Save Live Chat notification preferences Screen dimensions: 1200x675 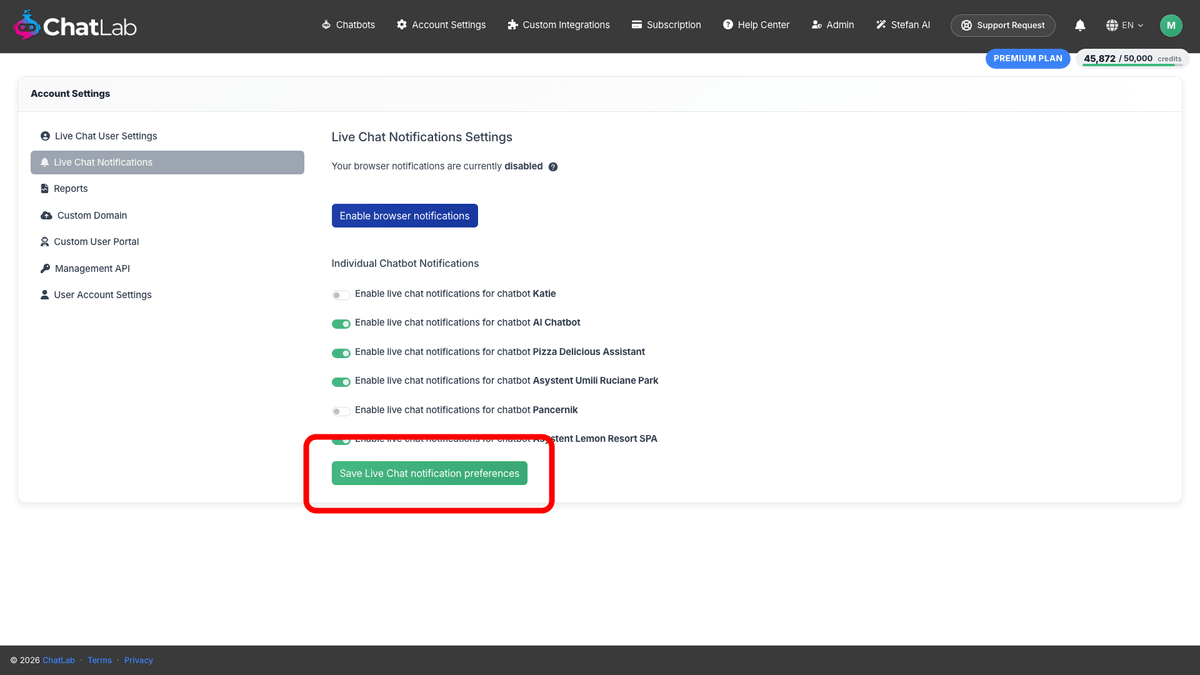pyautogui.click(x=430, y=473)
